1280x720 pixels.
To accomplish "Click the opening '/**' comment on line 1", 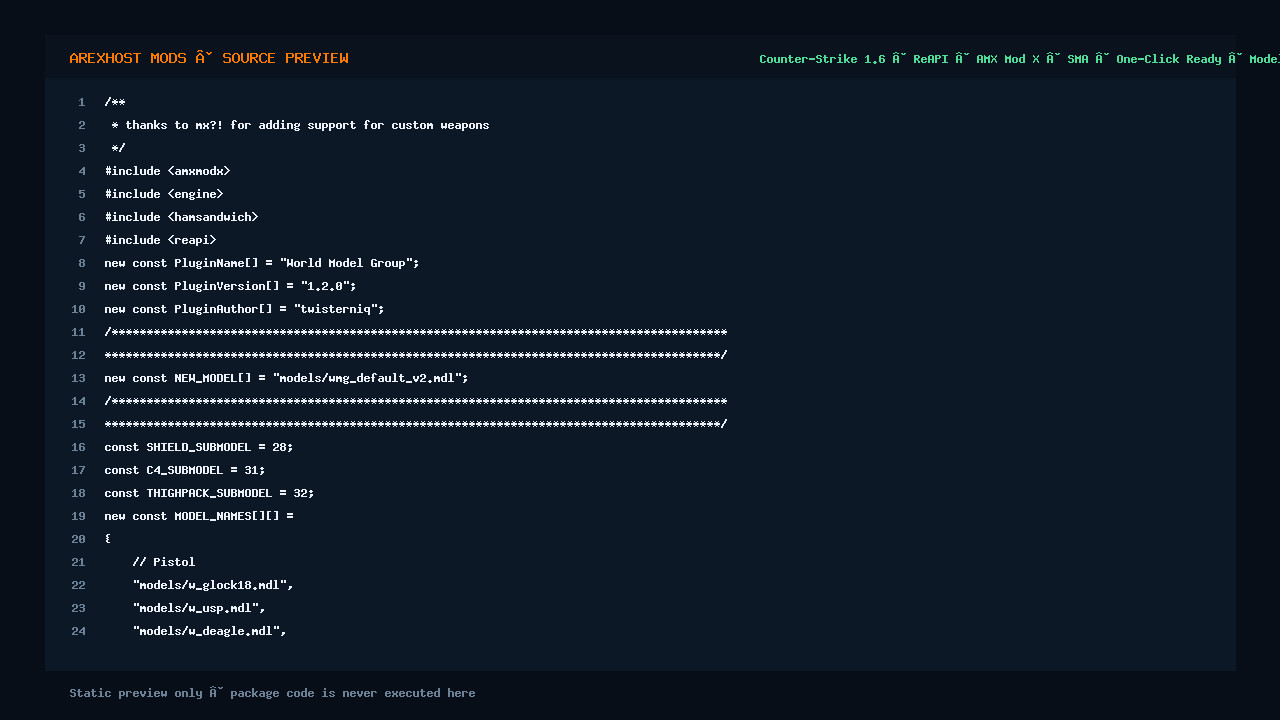I will click(x=115, y=102).
